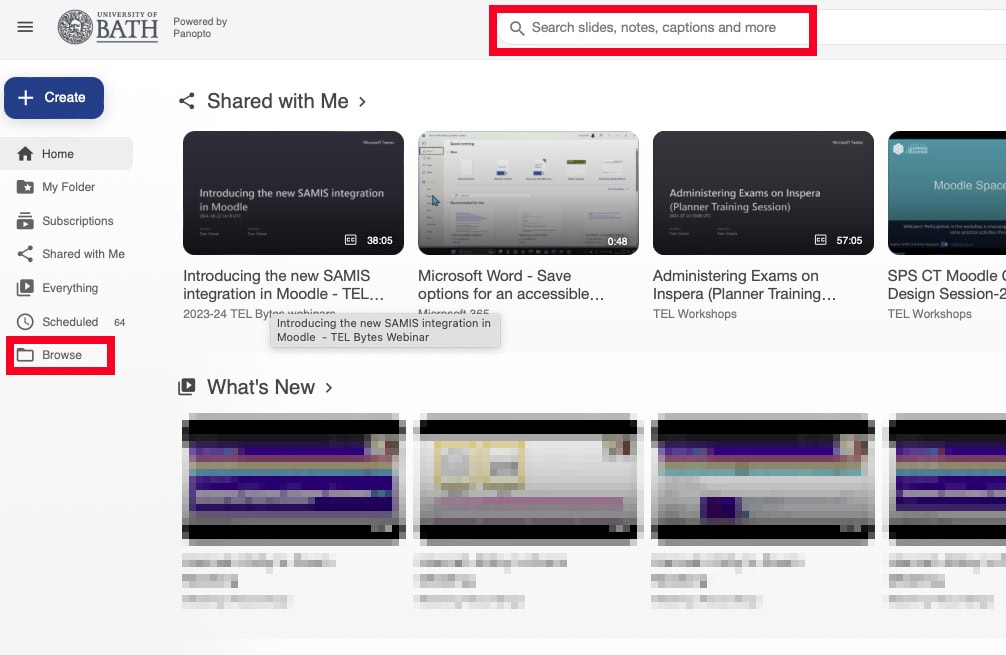Click the Home house icon
The width and height of the screenshot is (1006, 655).
pos(25,154)
